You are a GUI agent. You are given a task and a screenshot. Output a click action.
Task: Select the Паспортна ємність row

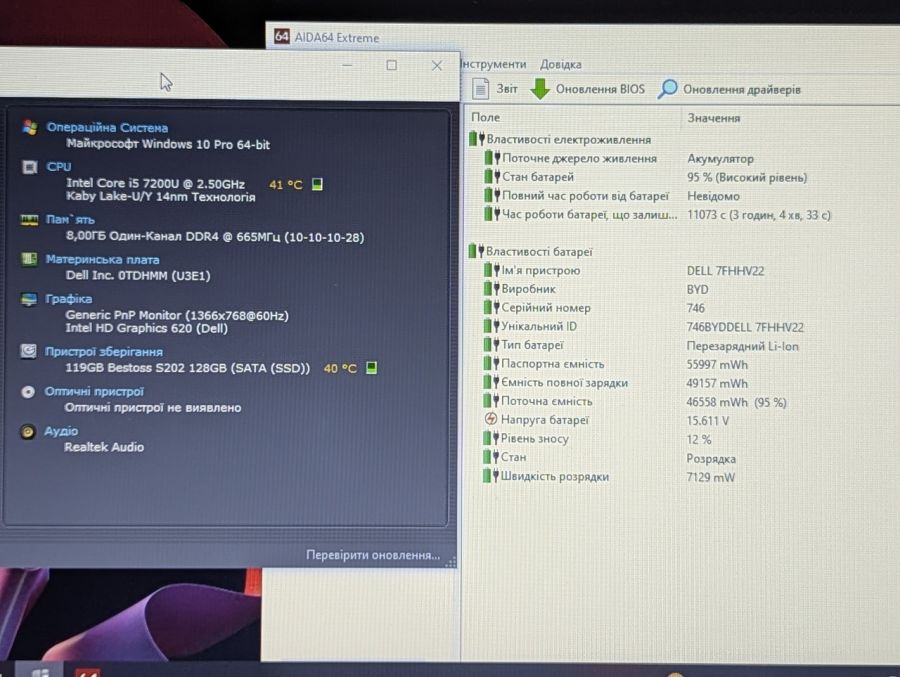pyautogui.click(x=615, y=364)
